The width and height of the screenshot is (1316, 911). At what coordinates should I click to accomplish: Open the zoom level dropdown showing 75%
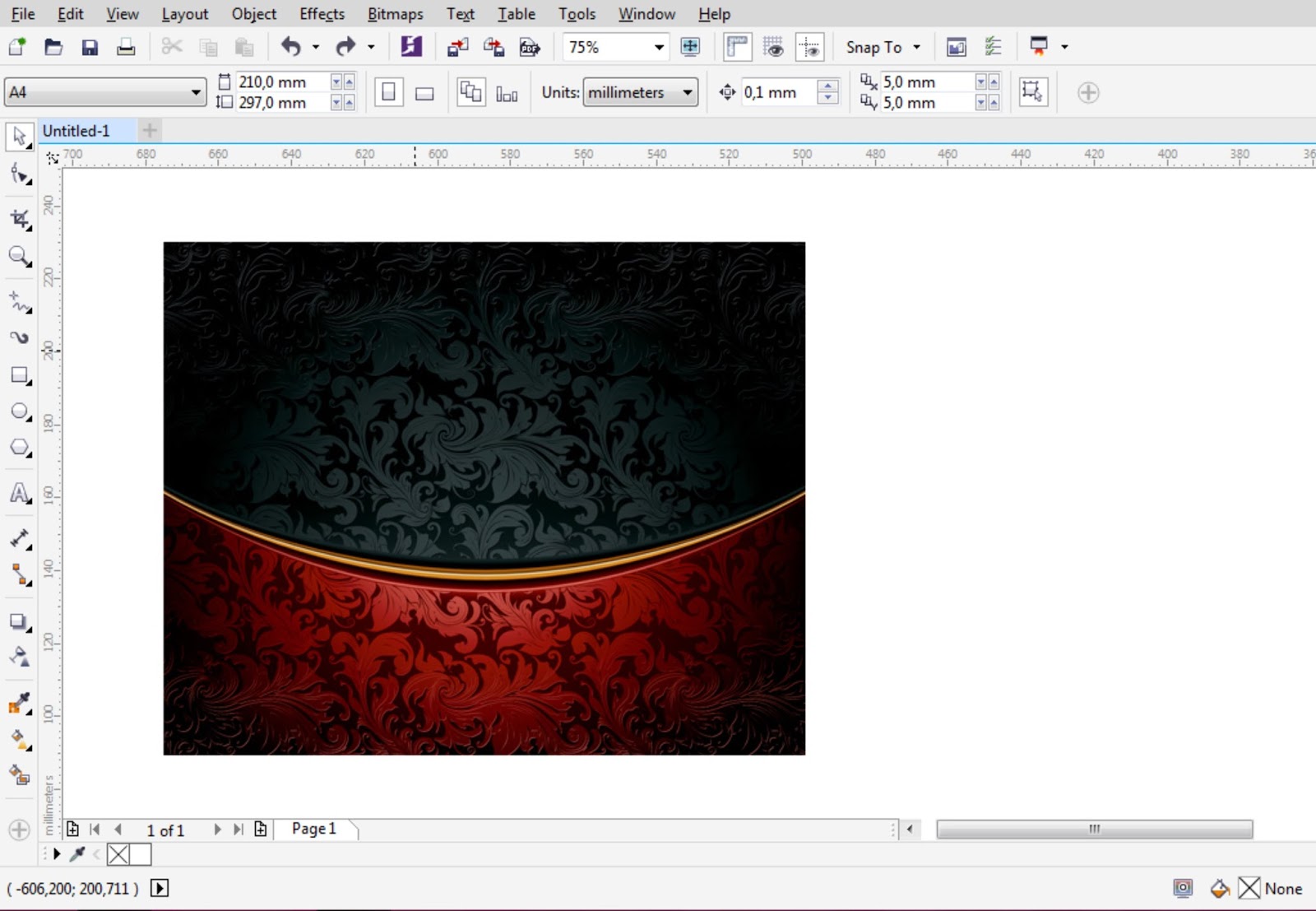click(x=659, y=47)
